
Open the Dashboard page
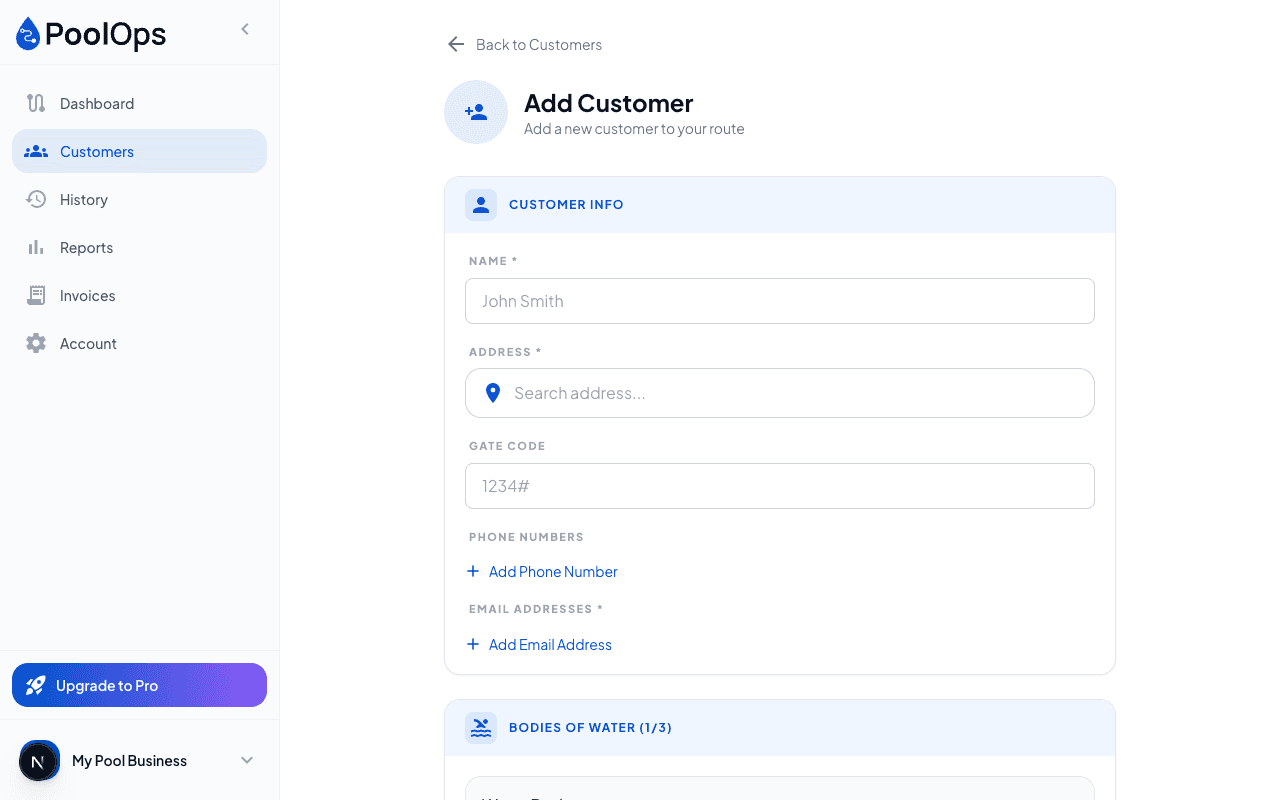(x=97, y=103)
